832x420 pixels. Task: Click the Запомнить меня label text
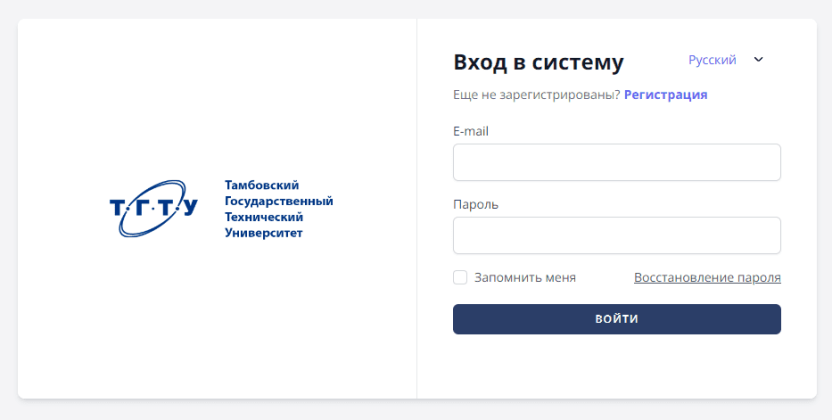coord(525,278)
